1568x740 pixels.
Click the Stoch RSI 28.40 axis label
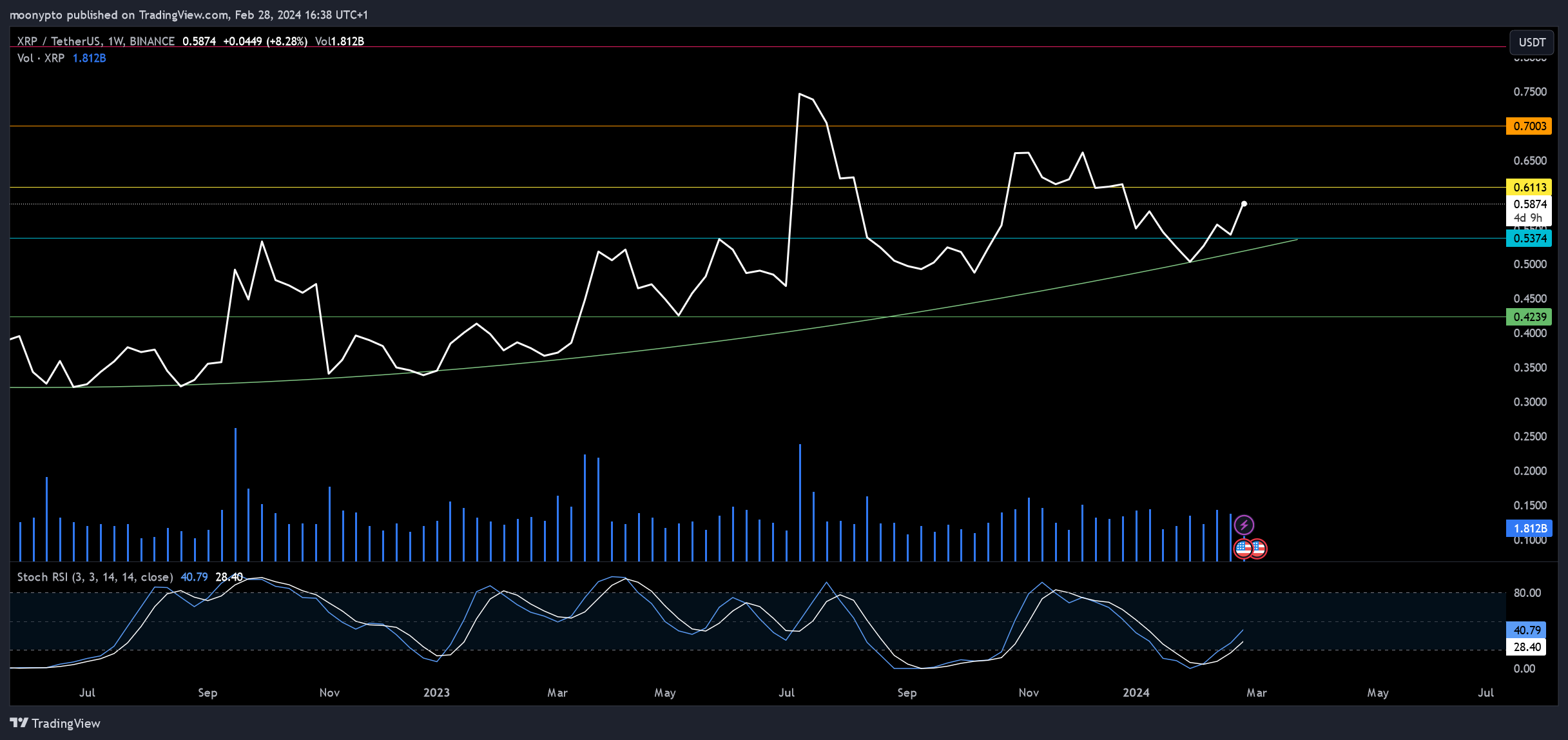coord(1526,647)
